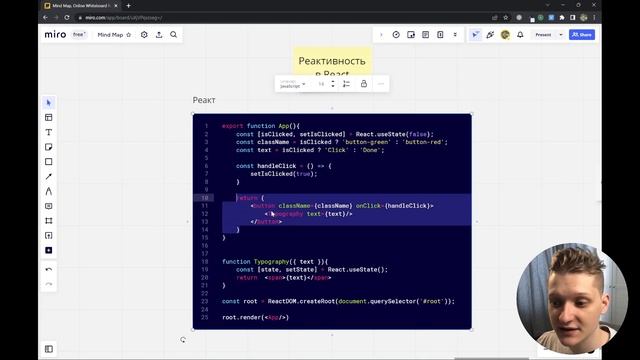
Task: Go forward in browser history
Action: [56, 18]
